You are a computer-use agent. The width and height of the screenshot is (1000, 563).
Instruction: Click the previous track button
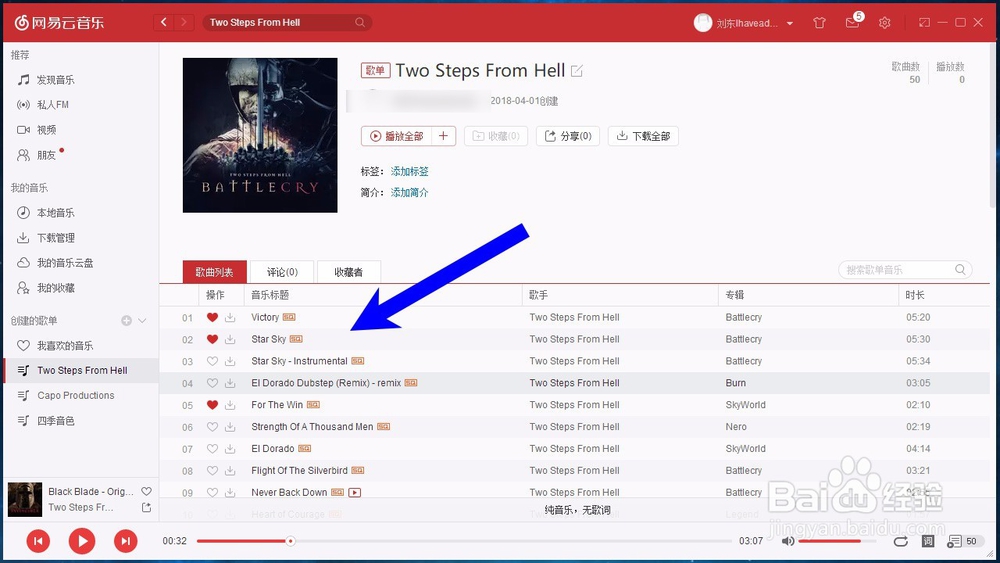(x=38, y=541)
